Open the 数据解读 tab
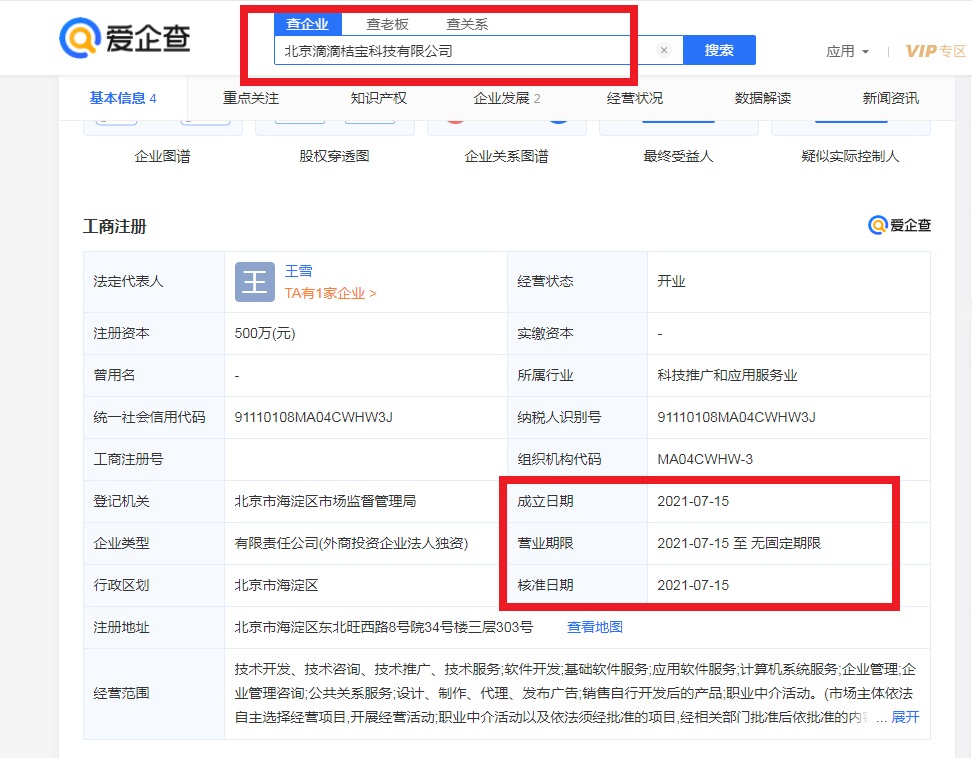972x758 pixels. (x=762, y=98)
